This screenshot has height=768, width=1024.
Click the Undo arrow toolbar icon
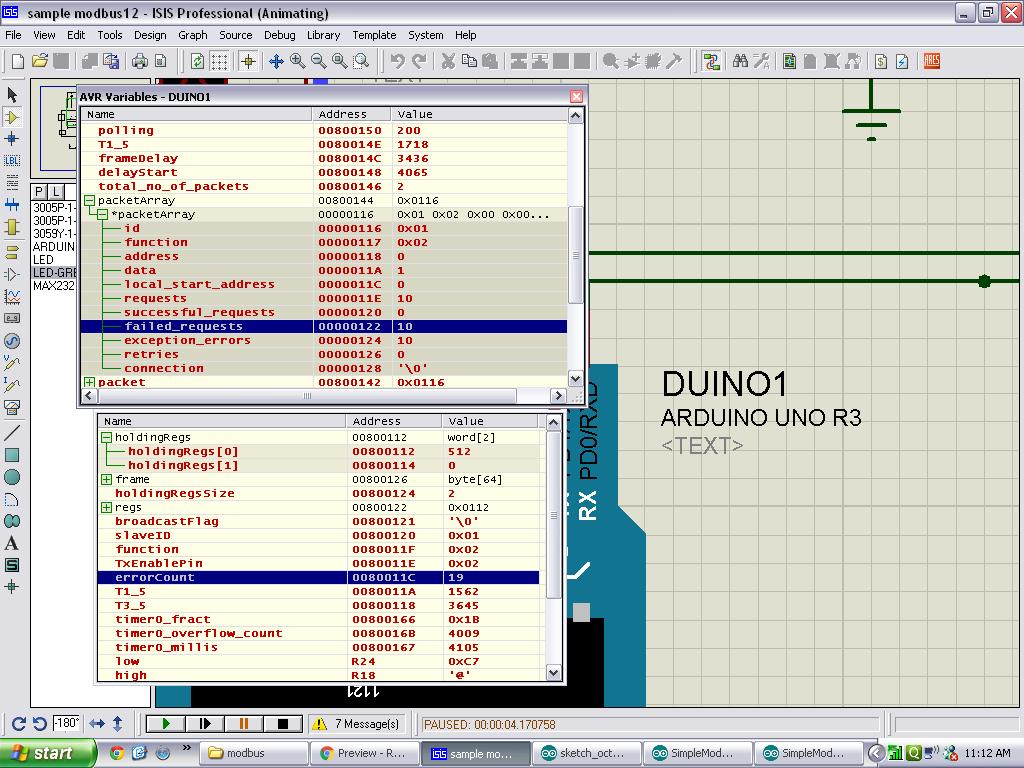point(397,61)
